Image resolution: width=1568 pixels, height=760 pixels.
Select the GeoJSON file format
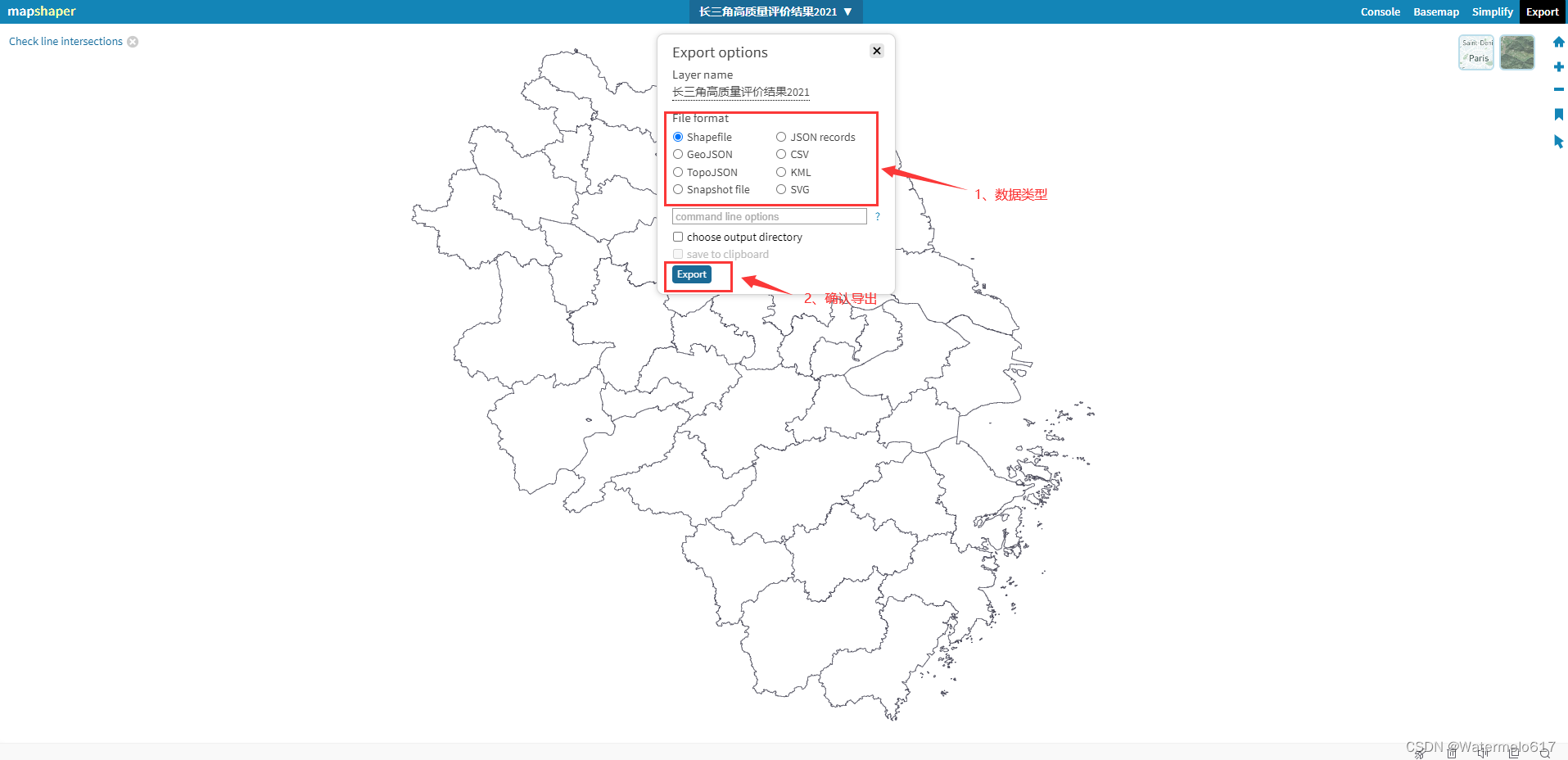point(678,154)
